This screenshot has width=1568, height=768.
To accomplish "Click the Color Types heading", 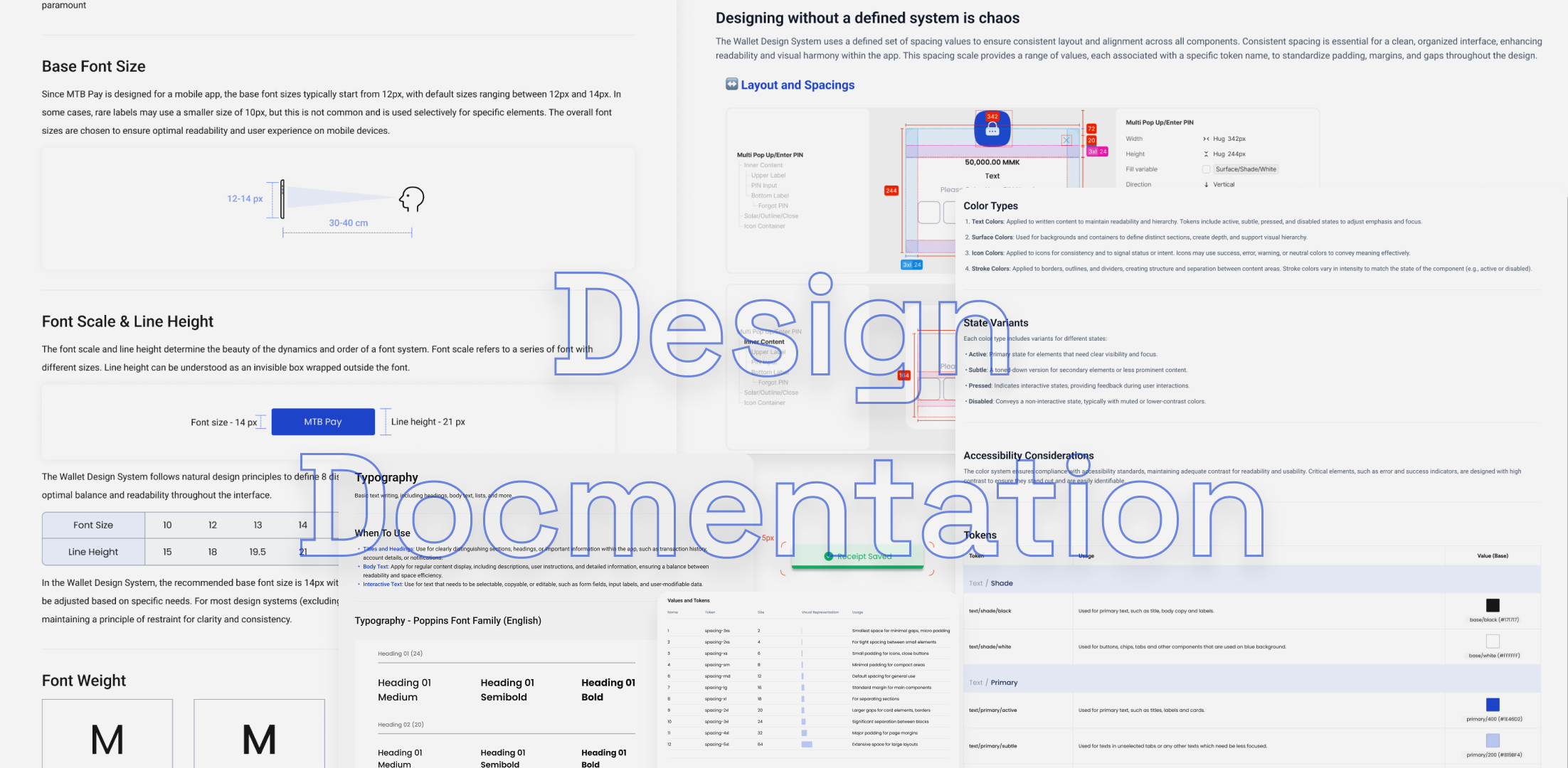I will pyautogui.click(x=990, y=206).
